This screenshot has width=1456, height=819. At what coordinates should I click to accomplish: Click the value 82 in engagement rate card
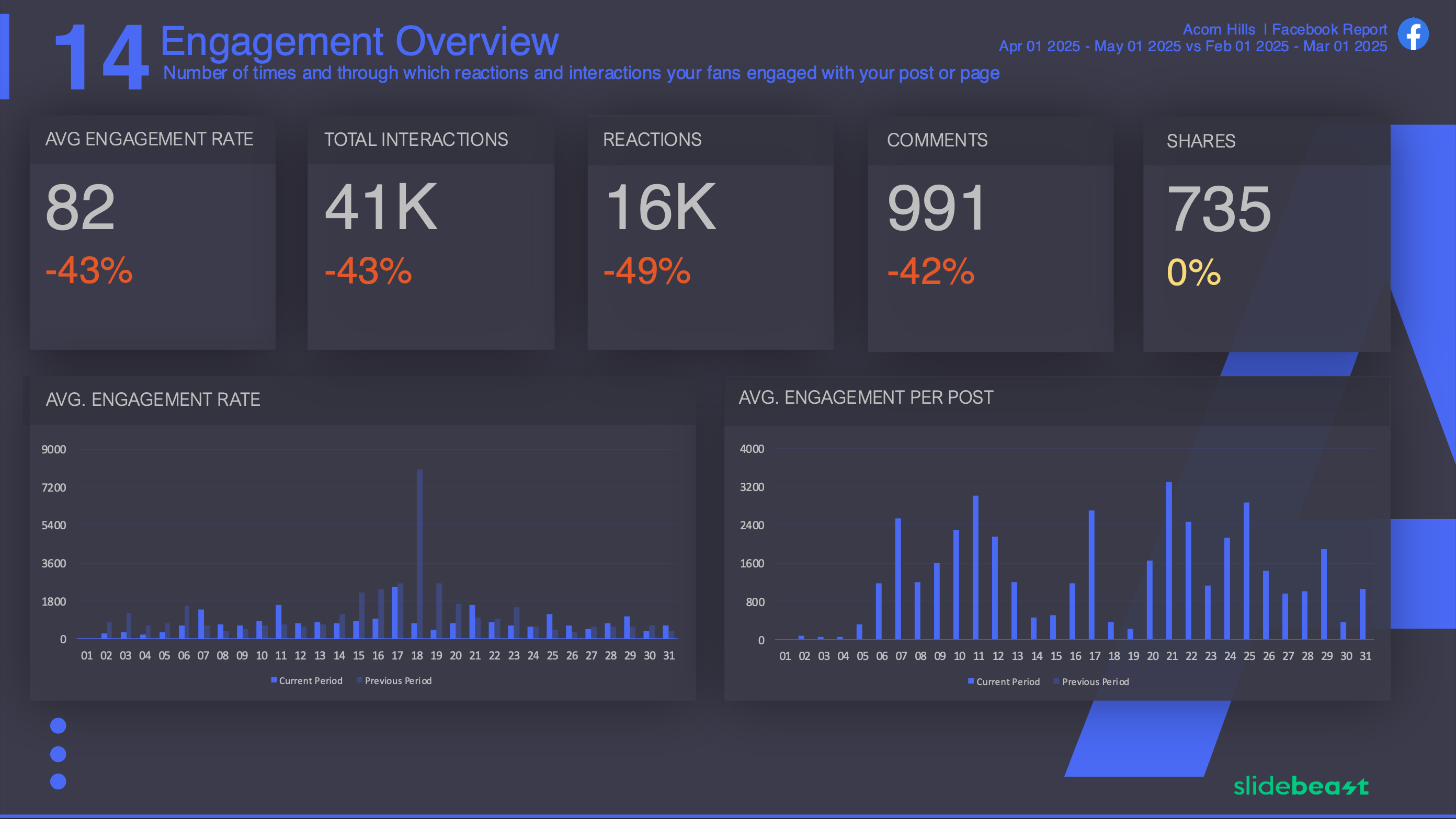click(80, 208)
